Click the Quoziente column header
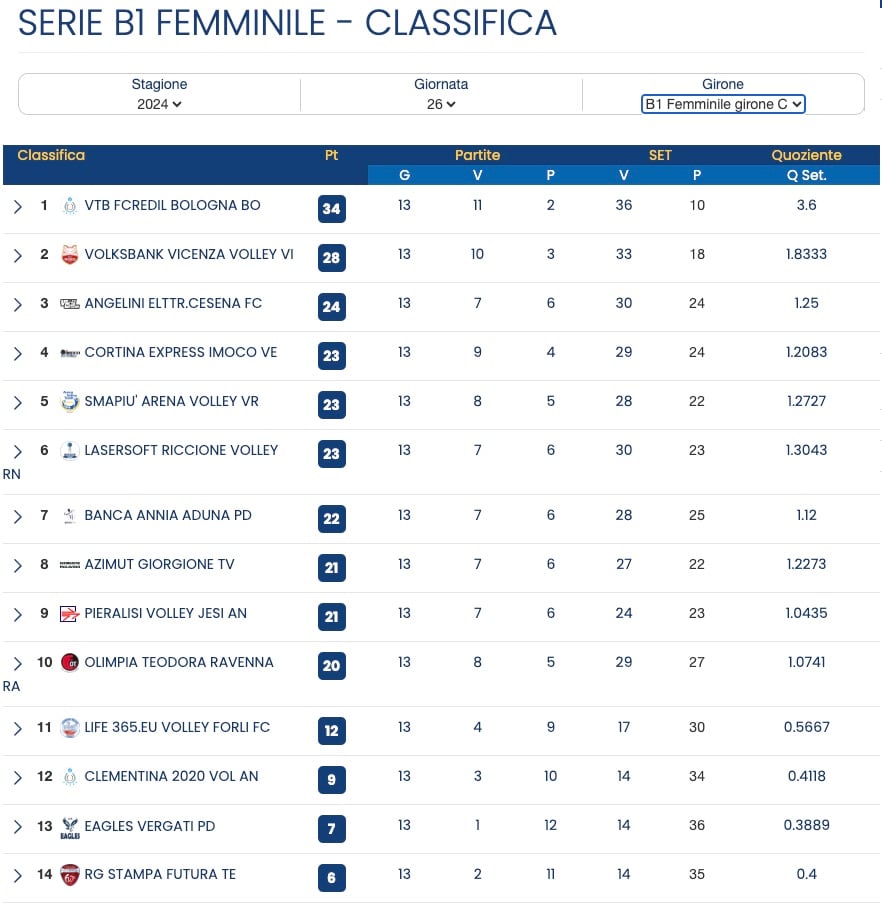 tap(806, 155)
